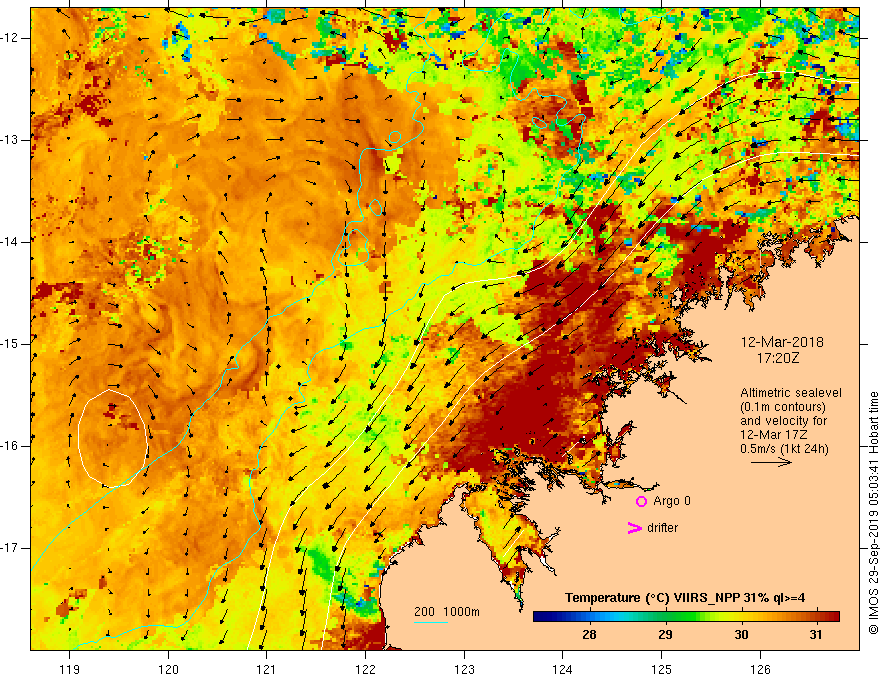
Task: Click the colorbar value 28
Action: pos(589,635)
